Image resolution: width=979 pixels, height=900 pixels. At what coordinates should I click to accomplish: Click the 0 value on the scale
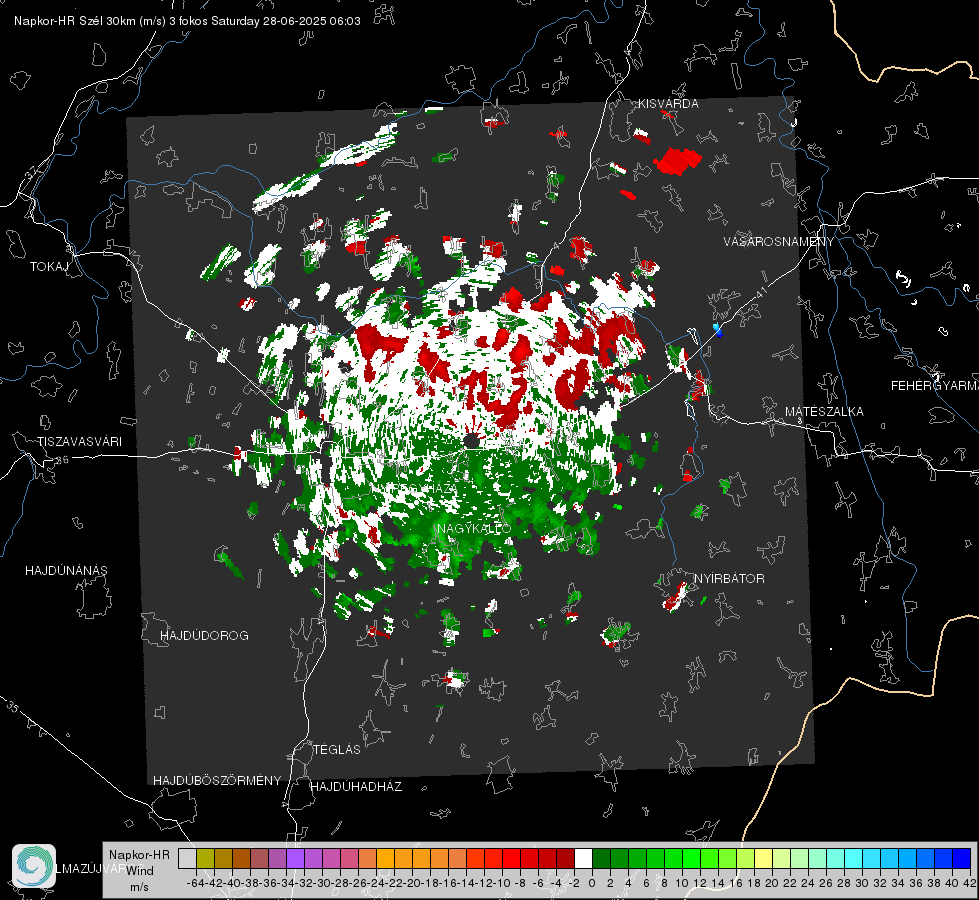point(592,883)
